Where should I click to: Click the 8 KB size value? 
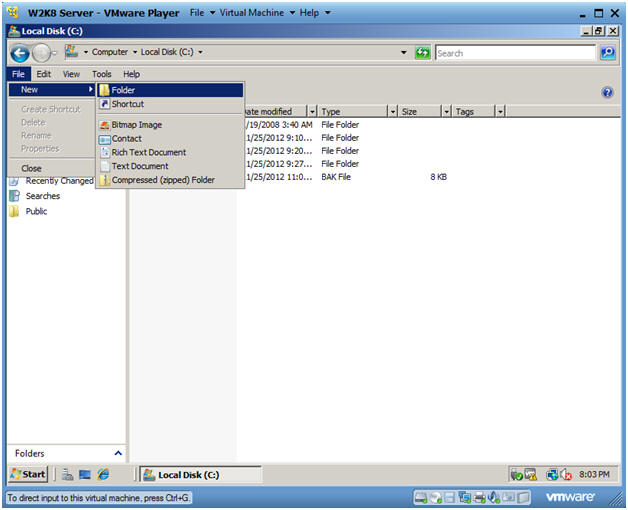pyautogui.click(x=439, y=177)
